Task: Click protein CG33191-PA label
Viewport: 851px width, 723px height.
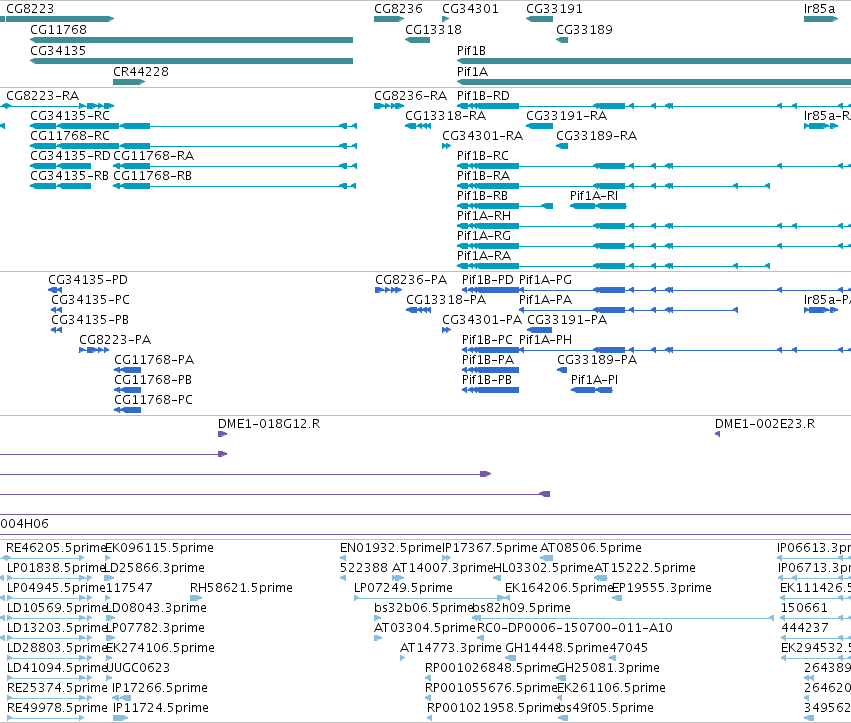Action: [567, 320]
